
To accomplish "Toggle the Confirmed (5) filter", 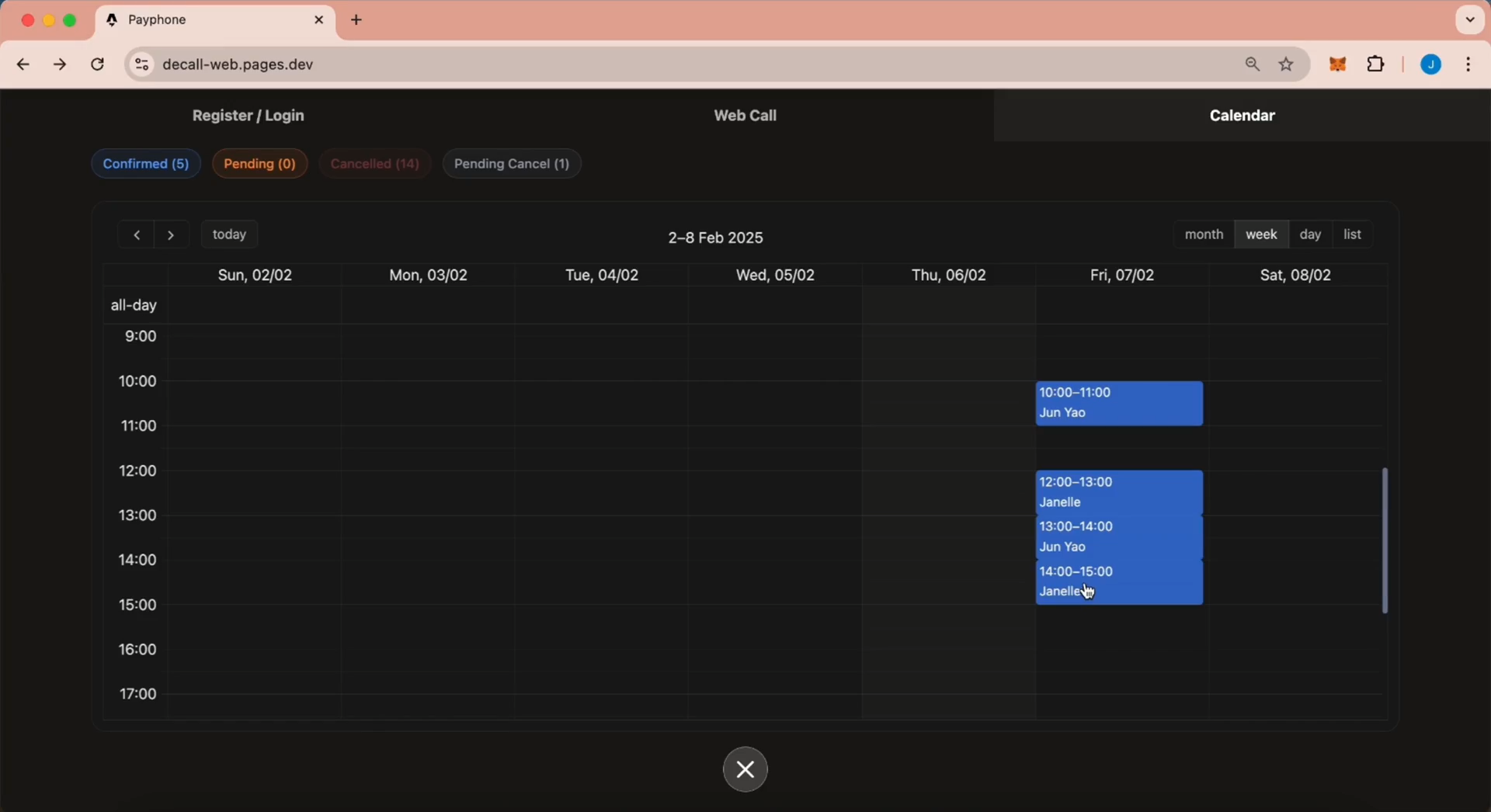I will click(x=146, y=165).
